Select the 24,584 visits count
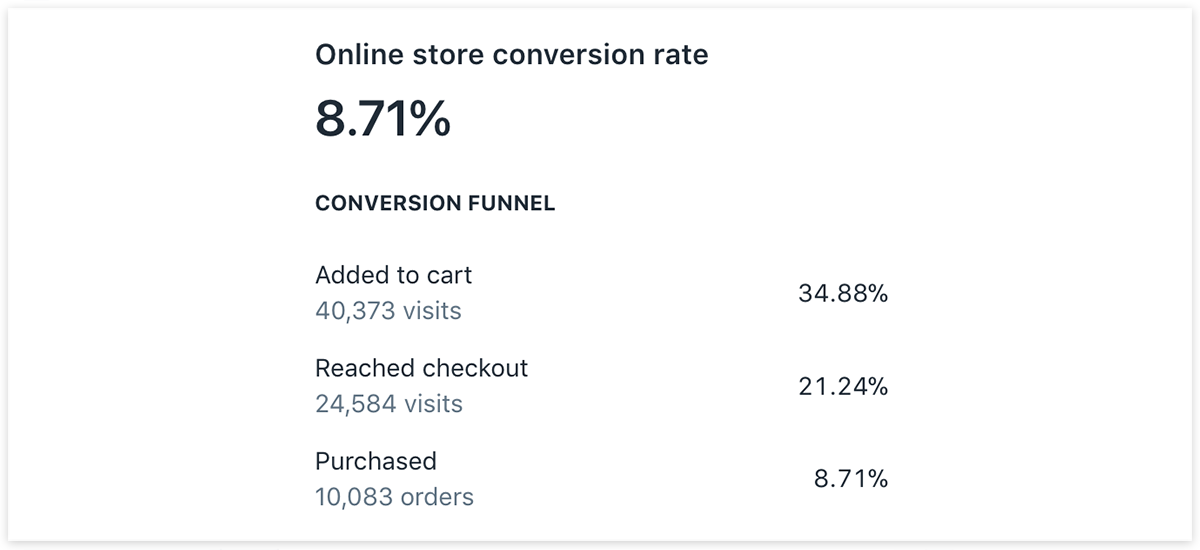Viewport: 1200px width, 550px height. (x=389, y=404)
